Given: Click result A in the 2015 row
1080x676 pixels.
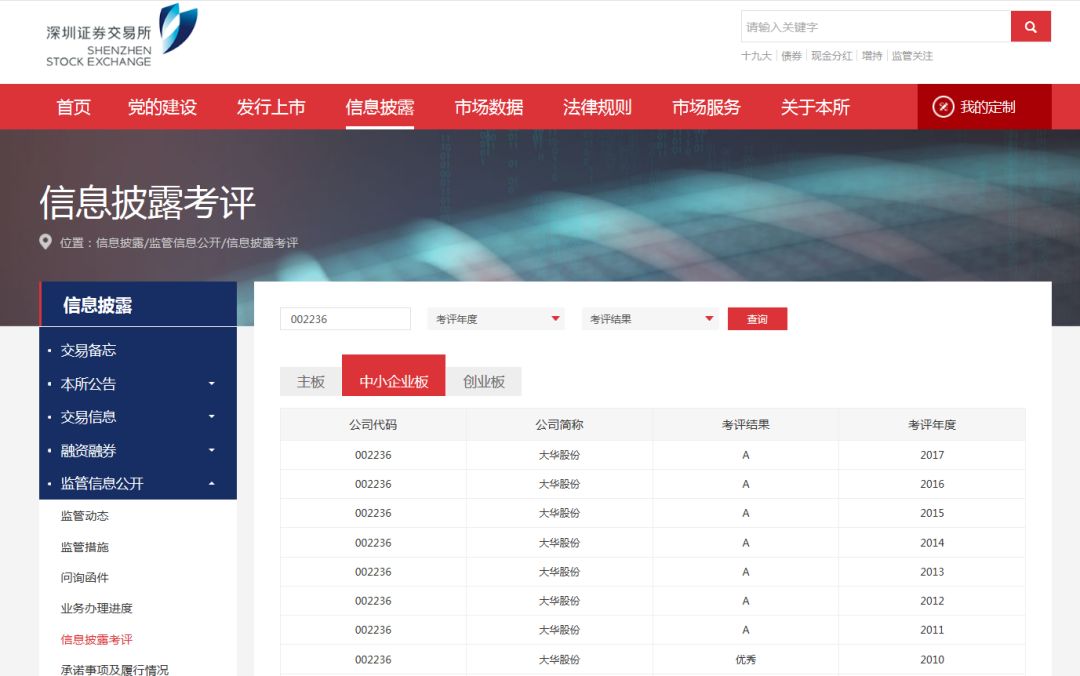Looking at the screenshot, I should click(x=746, y=513).
